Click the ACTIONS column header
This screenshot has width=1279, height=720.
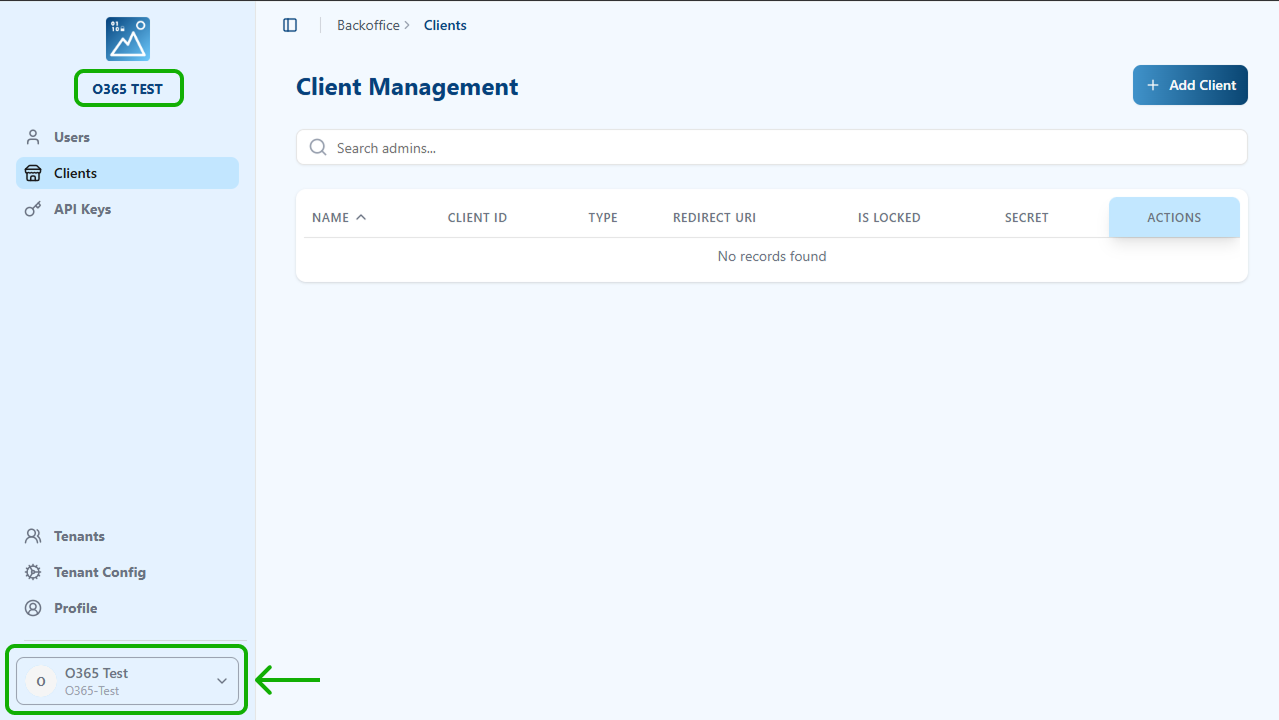point(1174,217)
